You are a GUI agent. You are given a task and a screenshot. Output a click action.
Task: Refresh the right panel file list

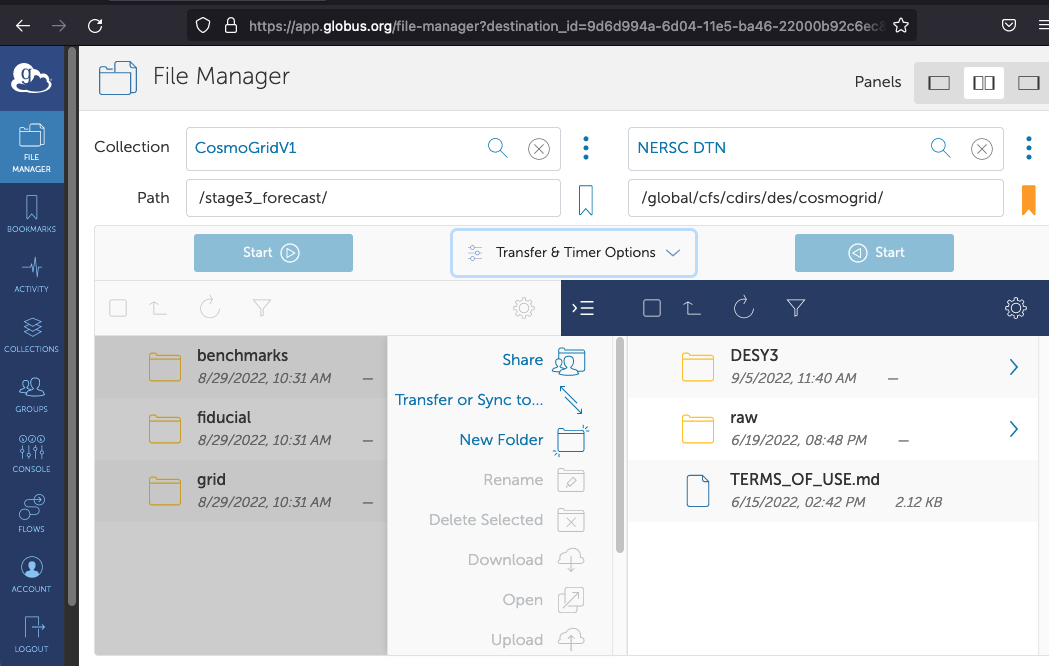click(x=743, y=308)
